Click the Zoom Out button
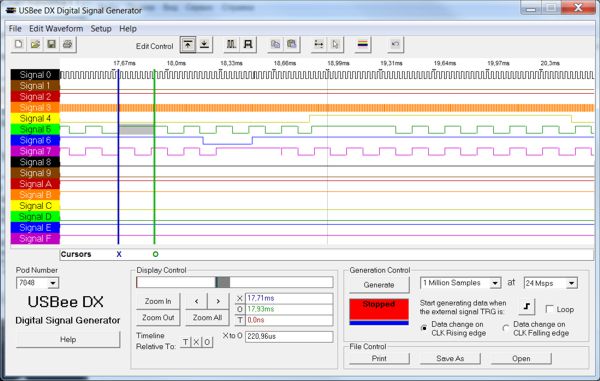600x381 pixels. (158, 318)
